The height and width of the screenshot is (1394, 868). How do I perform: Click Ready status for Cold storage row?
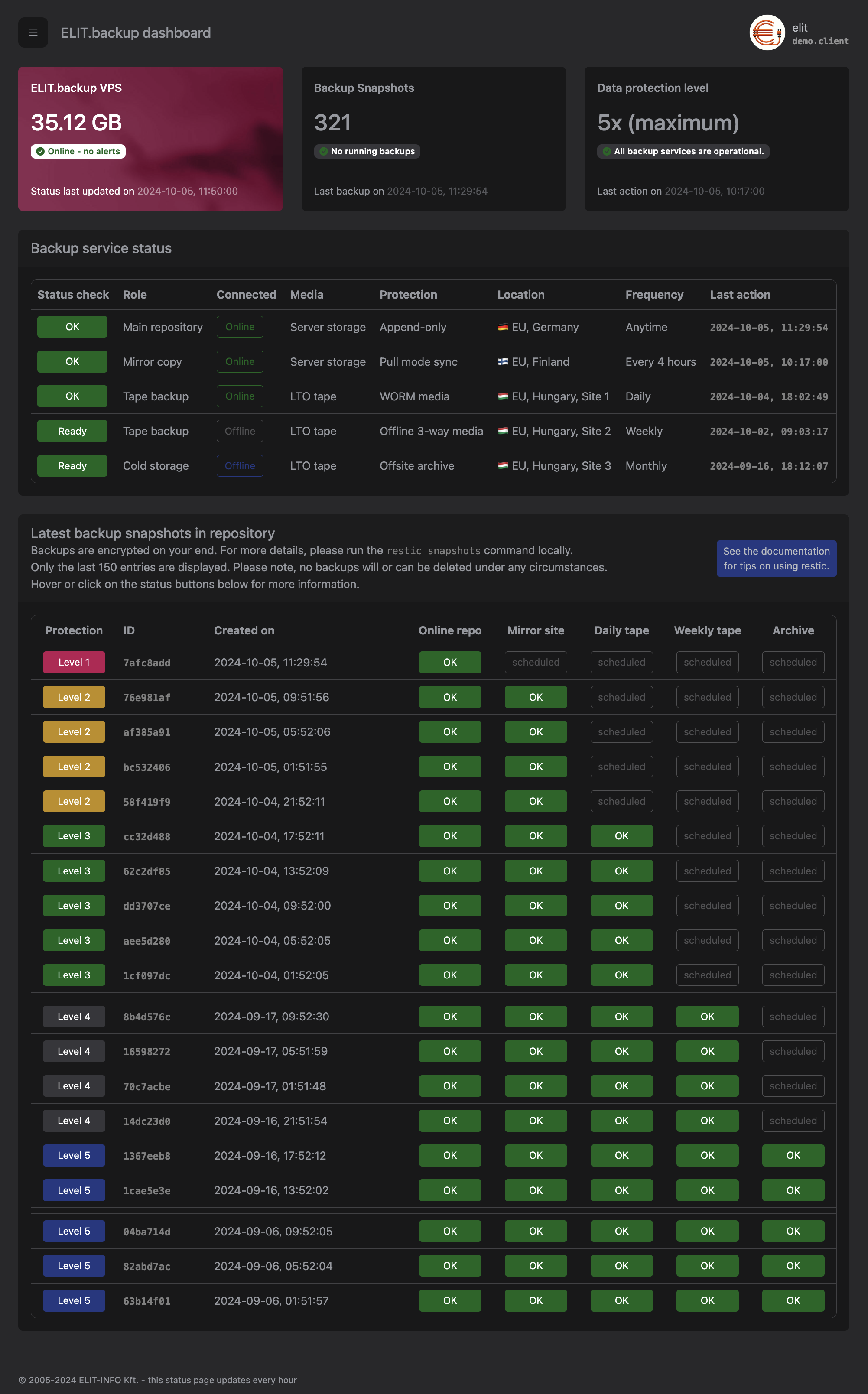click(72, 465)
